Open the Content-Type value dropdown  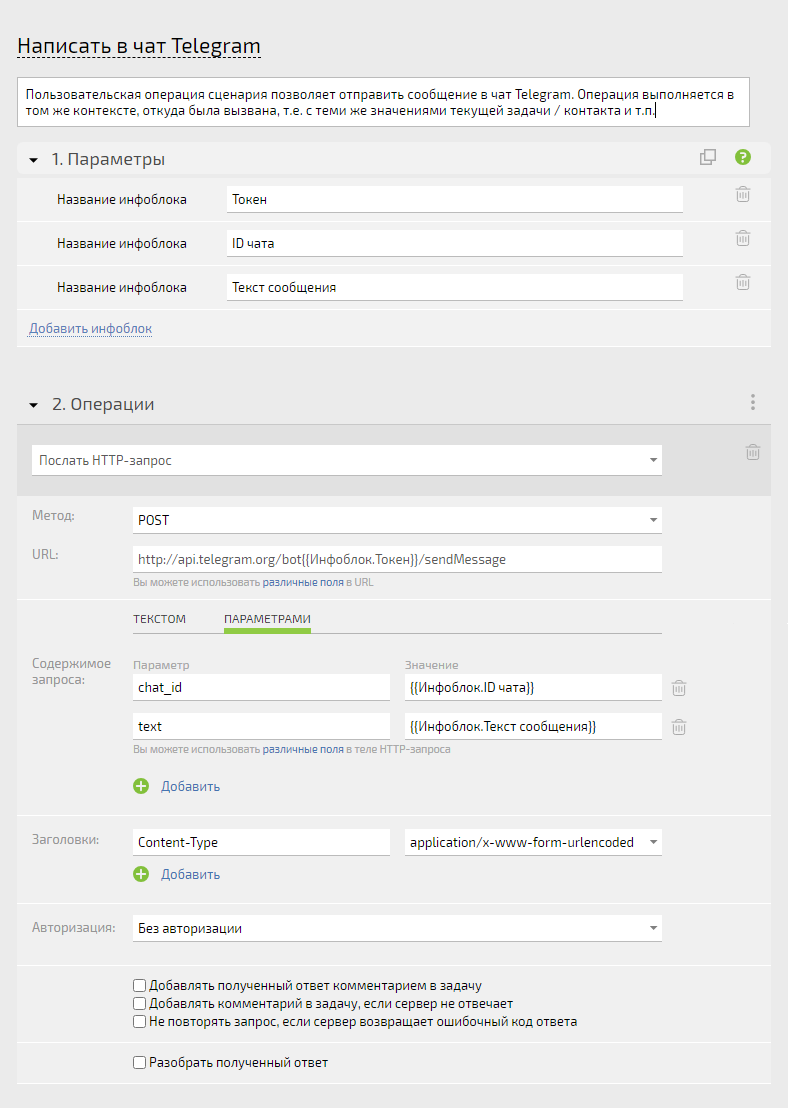533,842
